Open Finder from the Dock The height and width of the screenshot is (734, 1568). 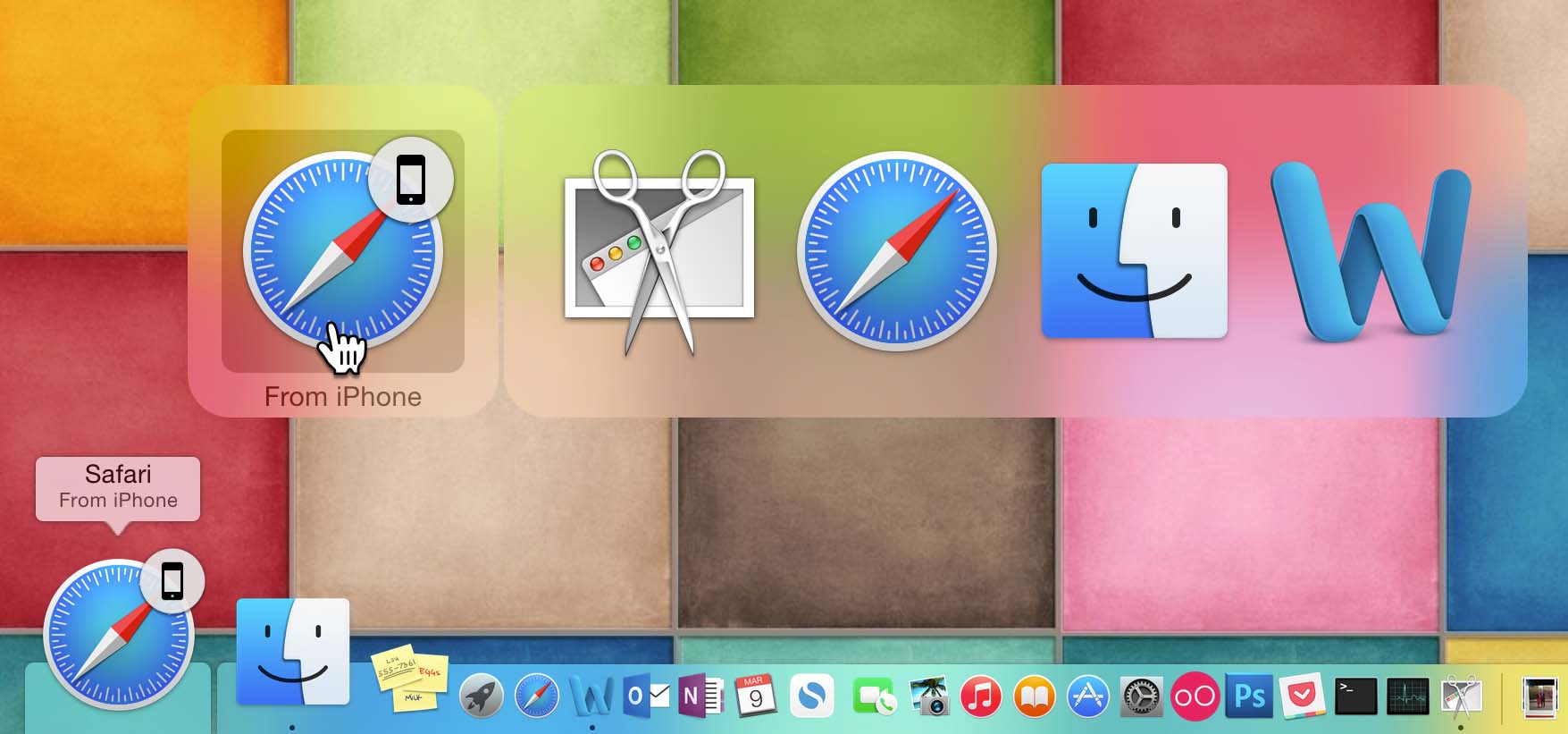(x=293, y=652)
